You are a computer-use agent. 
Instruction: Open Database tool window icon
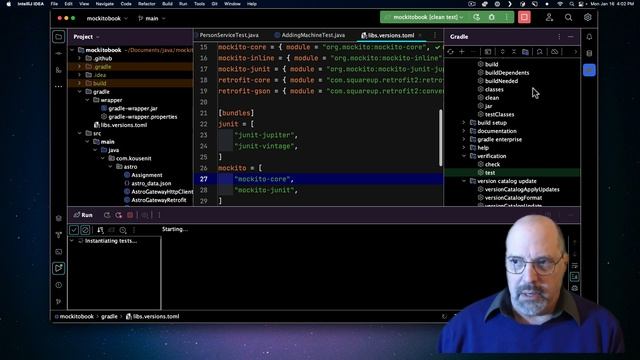click(x=589, y=53)
